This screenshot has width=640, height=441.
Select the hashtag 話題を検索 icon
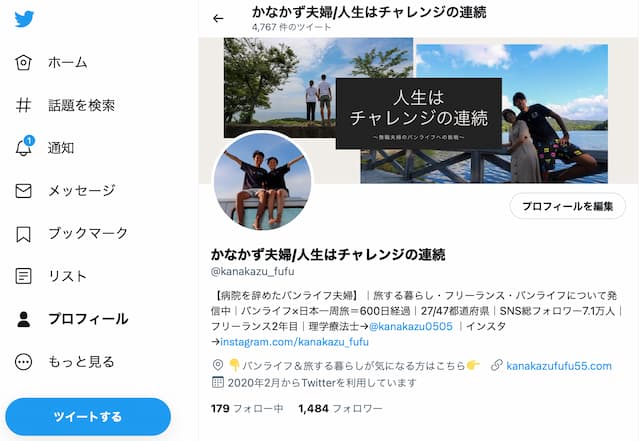pyautogui.click(x=23, y=105)
